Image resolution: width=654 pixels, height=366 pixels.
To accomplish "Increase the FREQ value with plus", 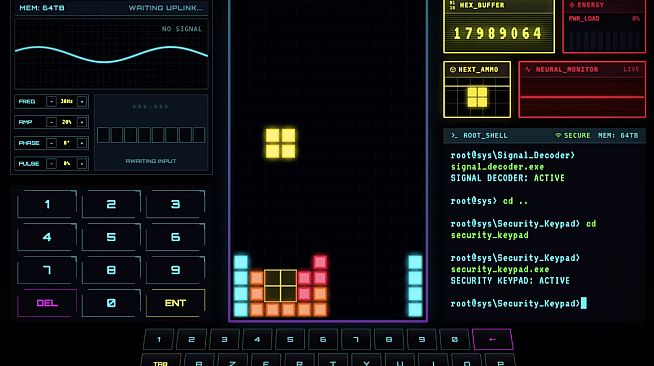I will tap(82, 101).
